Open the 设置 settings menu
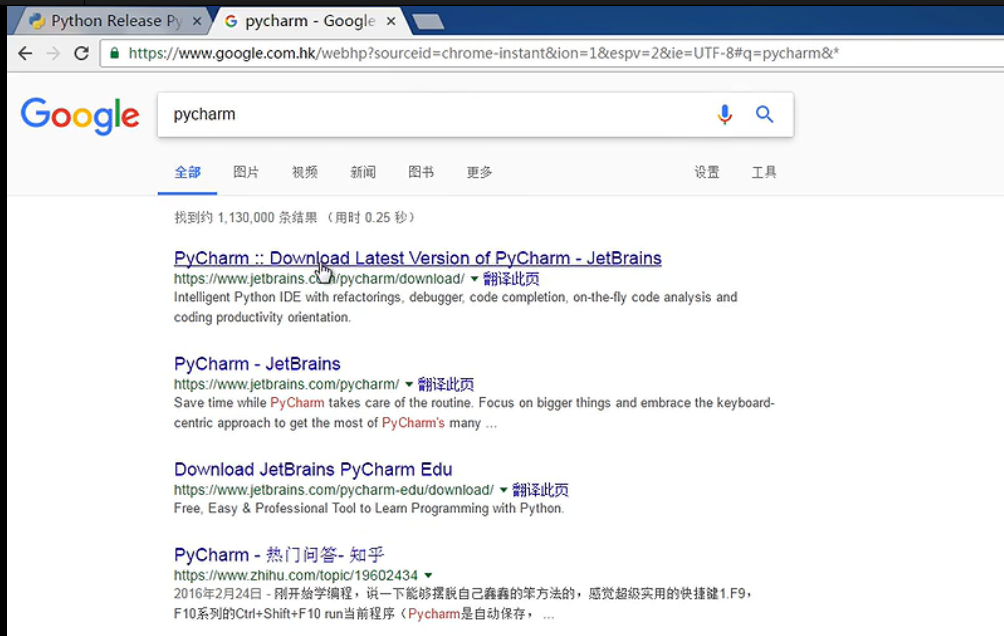The image size is (1004, 636). (707, 172)
